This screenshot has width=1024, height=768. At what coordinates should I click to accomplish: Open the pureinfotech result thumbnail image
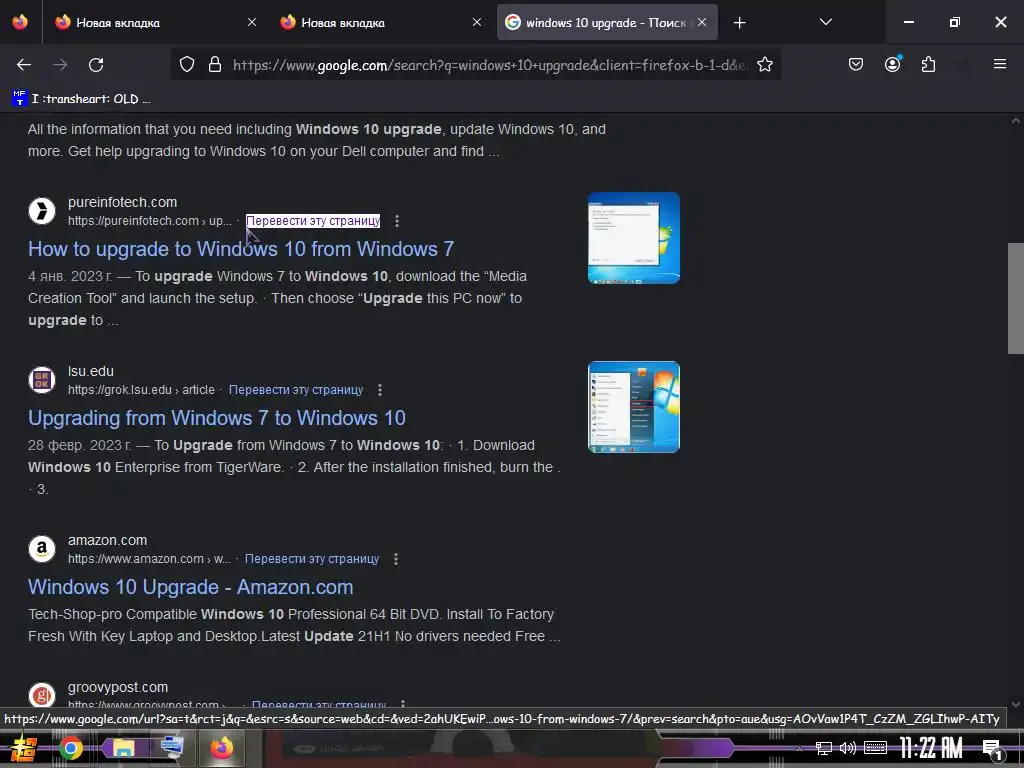(x=633, y=238)
